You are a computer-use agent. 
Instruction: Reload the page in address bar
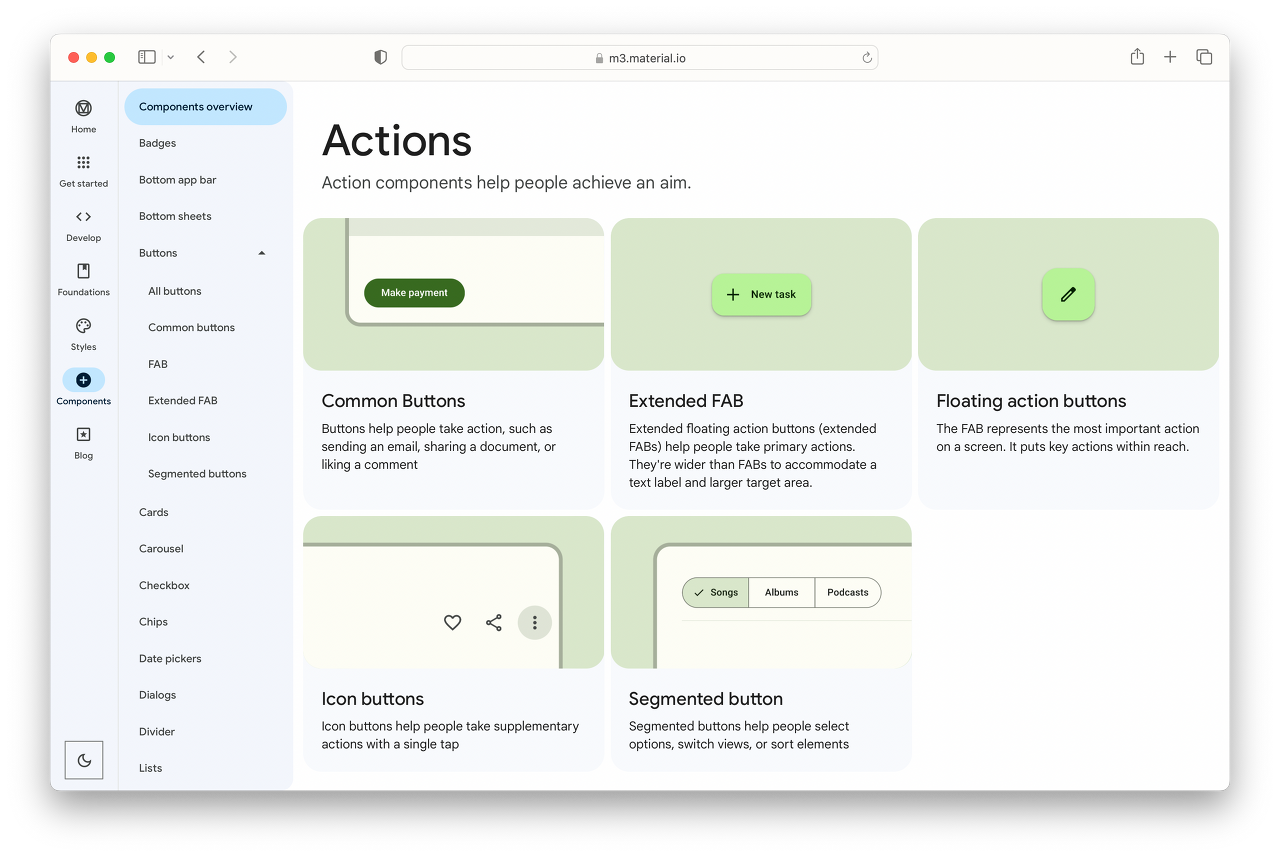coord(867,57)
